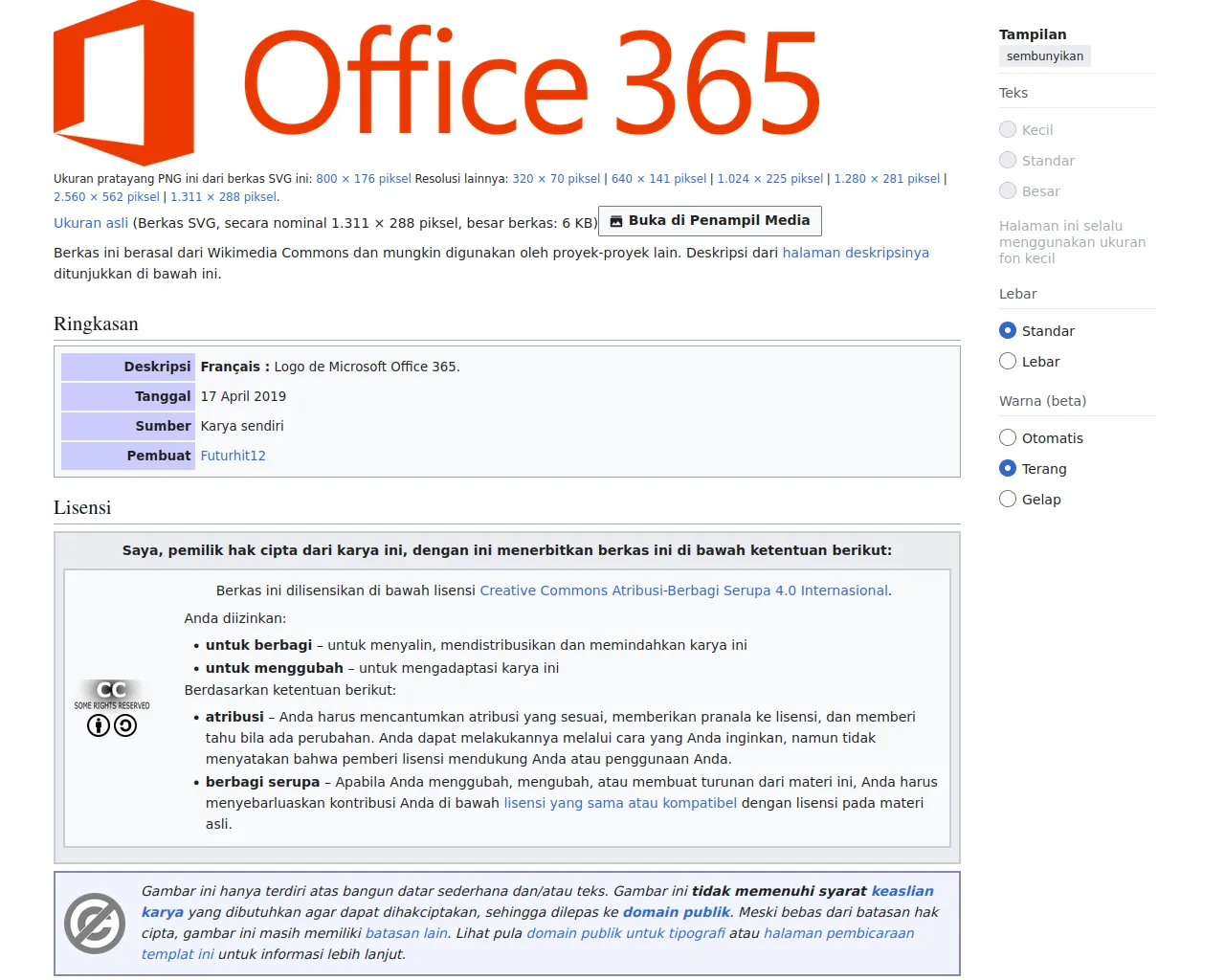Visit the Futurhit12 author page
The image size is (1225, 980).
pyautogui.click(x=233, y=456)
